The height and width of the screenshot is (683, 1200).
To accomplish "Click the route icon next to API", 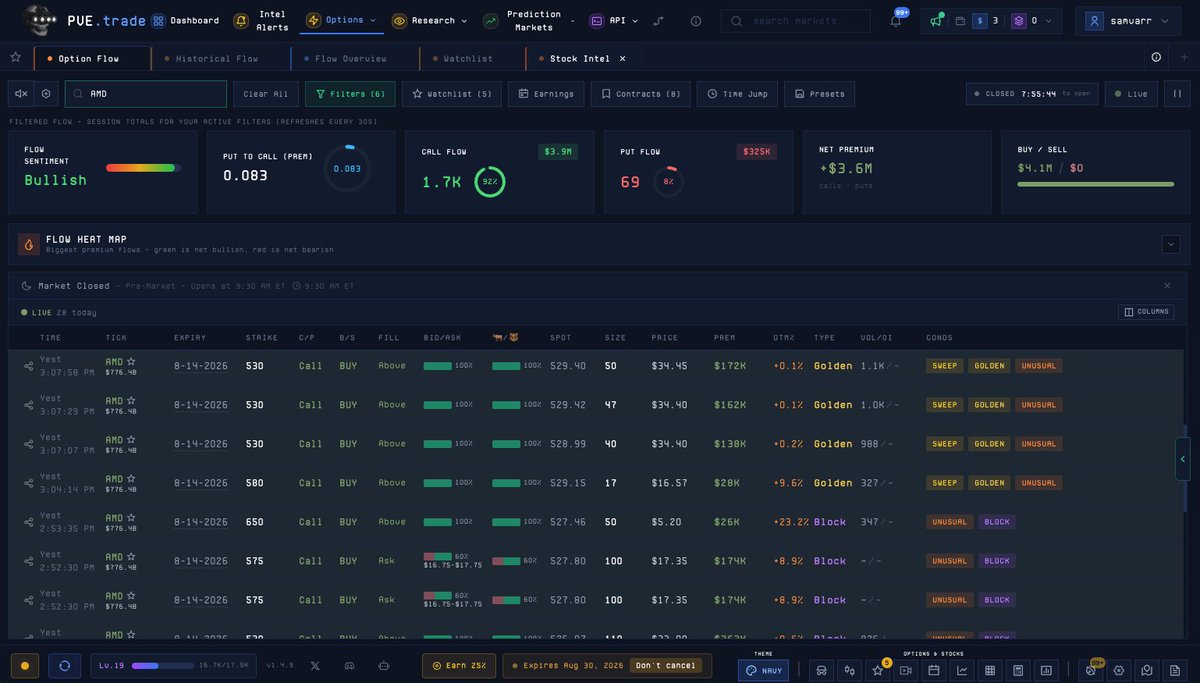I will pos(658,20).
